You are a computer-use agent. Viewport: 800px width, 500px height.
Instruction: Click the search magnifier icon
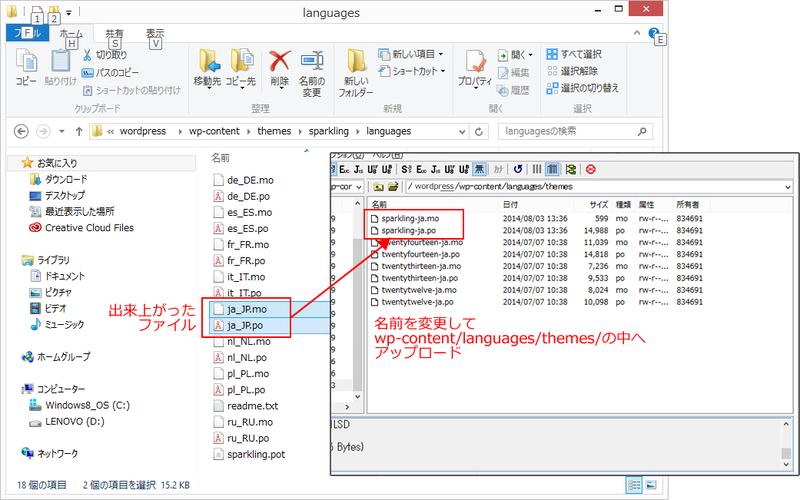642,132
